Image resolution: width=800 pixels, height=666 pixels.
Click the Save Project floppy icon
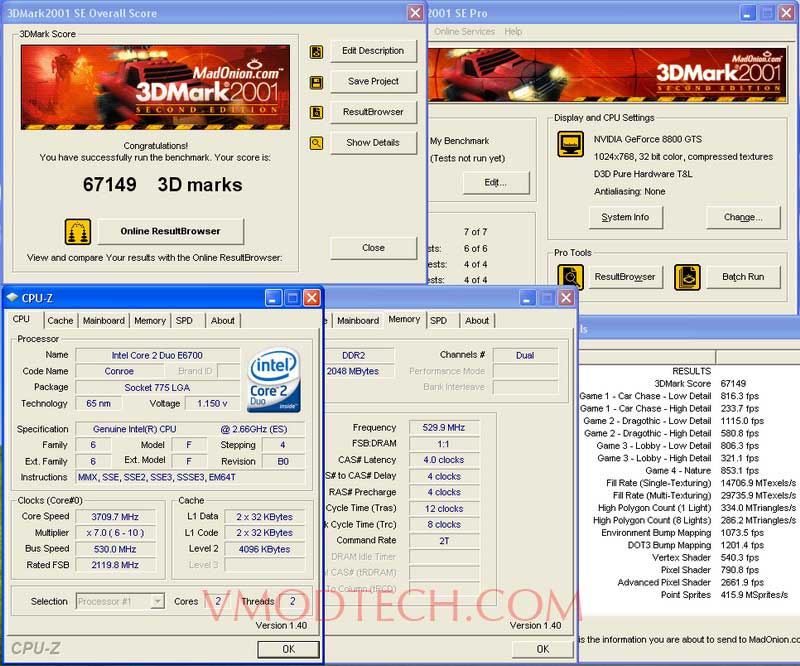tap(316, 82)
